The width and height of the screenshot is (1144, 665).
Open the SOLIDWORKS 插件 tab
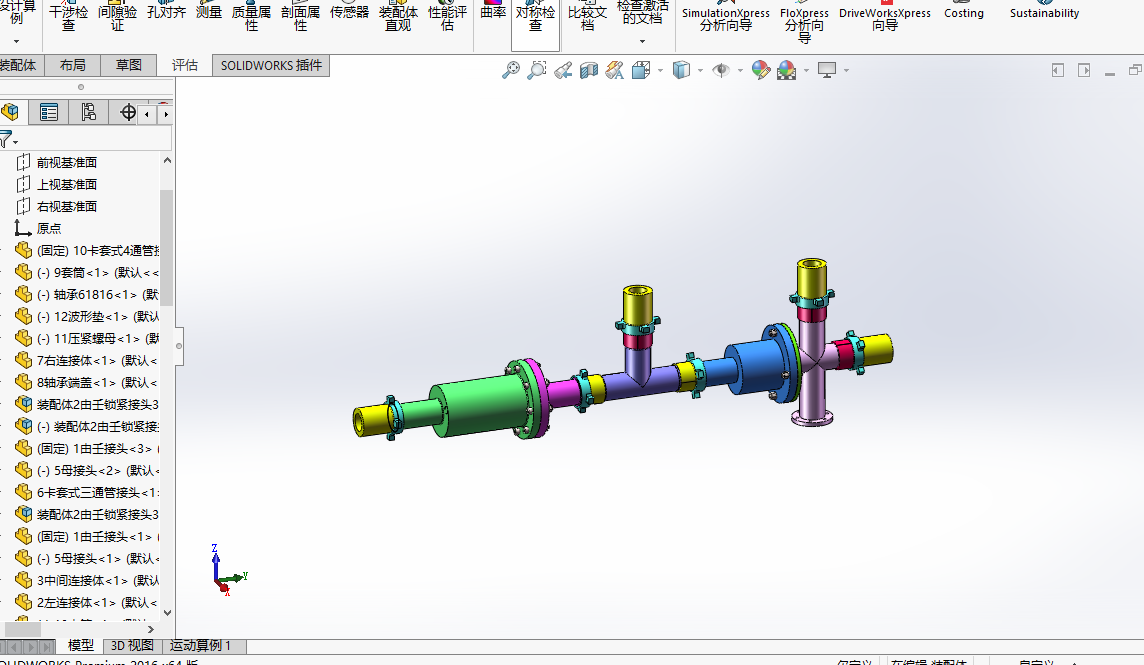pos(271,65)
